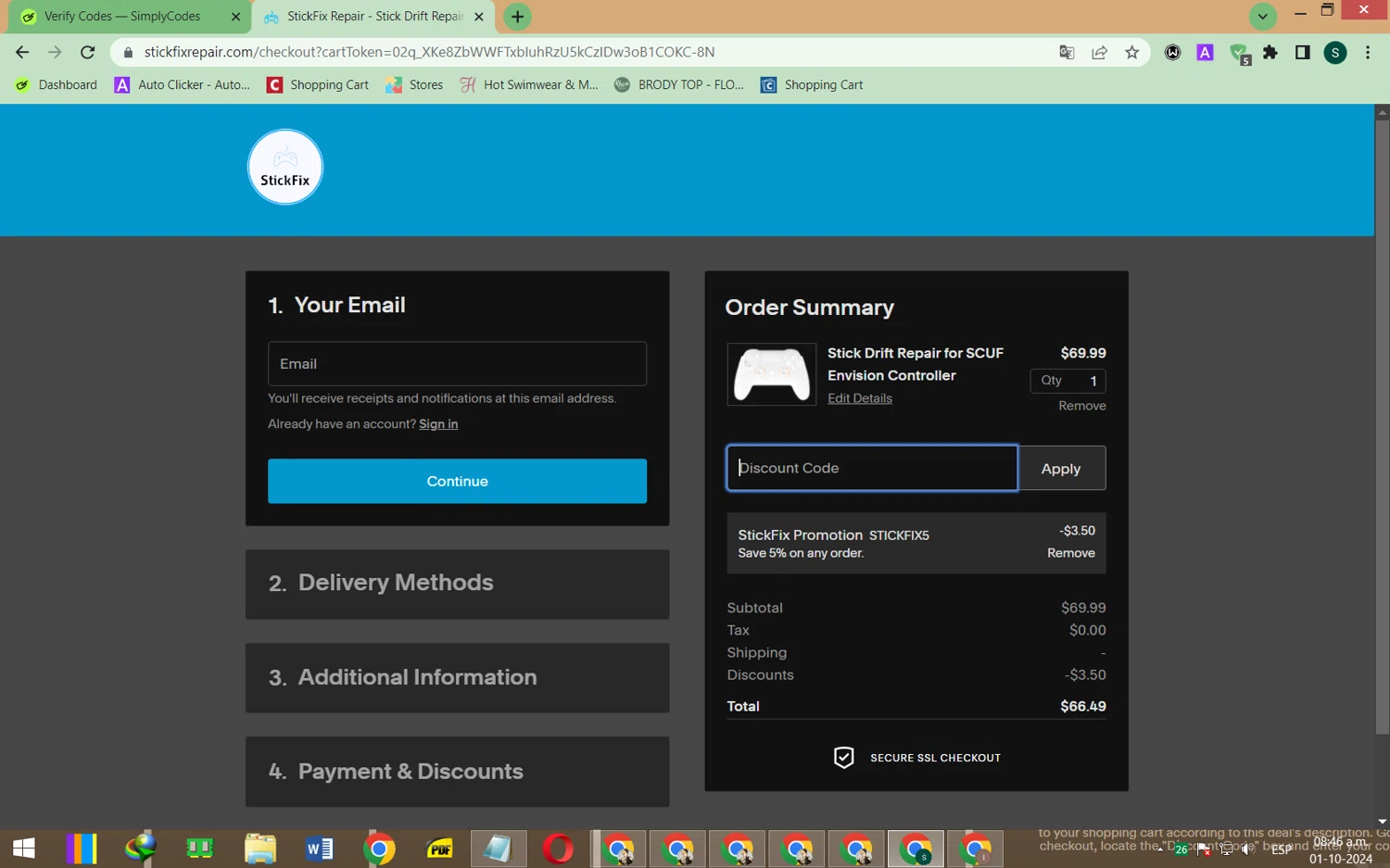Open the Hot Swimwear bookmark
Image resolution: width=1390 pixels, height=868 pixels.
[529, 85]
